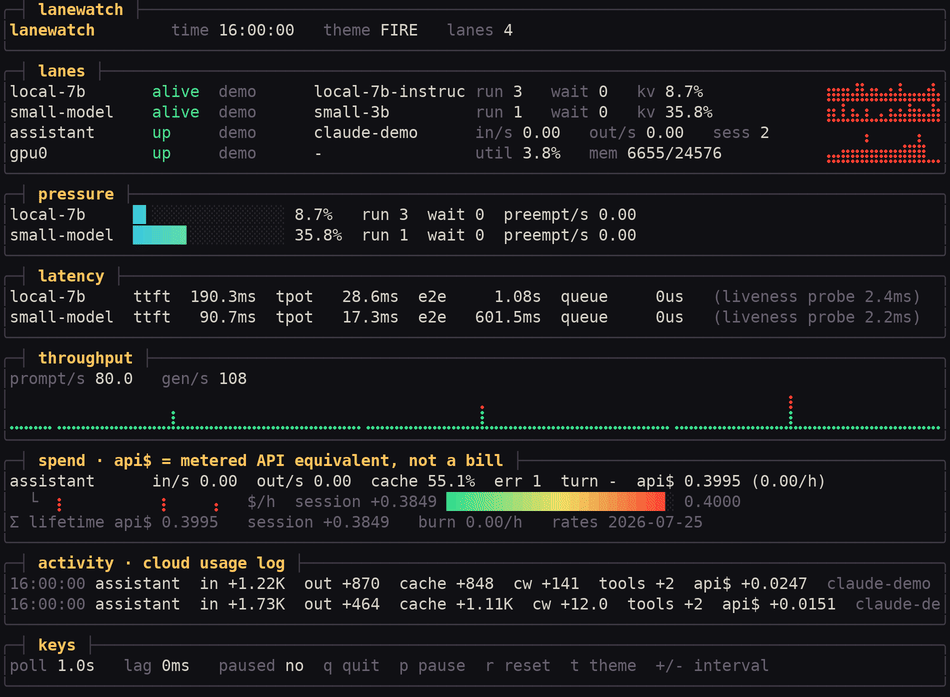Click model name local-7b-instruc

[x=390, y=92]
